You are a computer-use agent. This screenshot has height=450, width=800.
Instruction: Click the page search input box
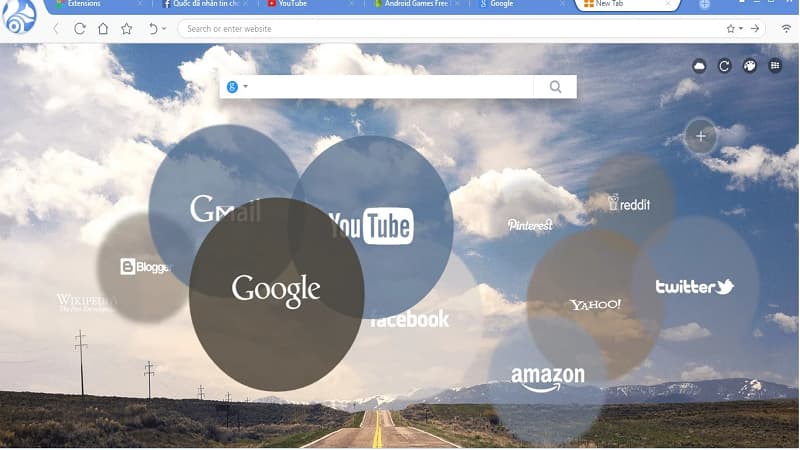coord(392,87)
